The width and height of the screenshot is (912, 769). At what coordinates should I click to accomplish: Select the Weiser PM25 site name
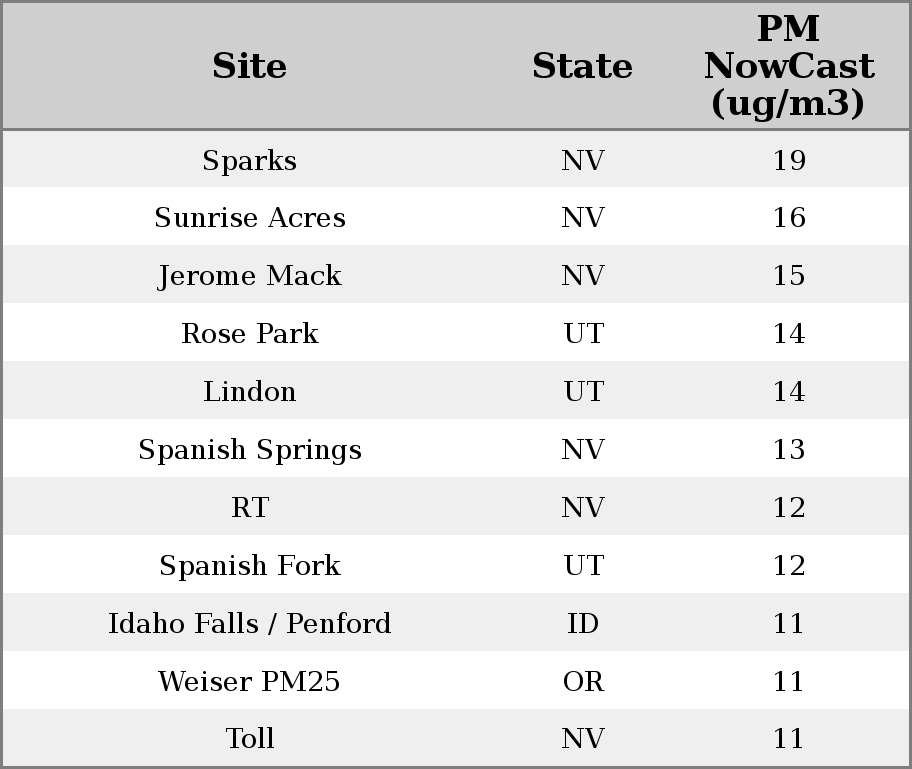(x=250, y=682)
